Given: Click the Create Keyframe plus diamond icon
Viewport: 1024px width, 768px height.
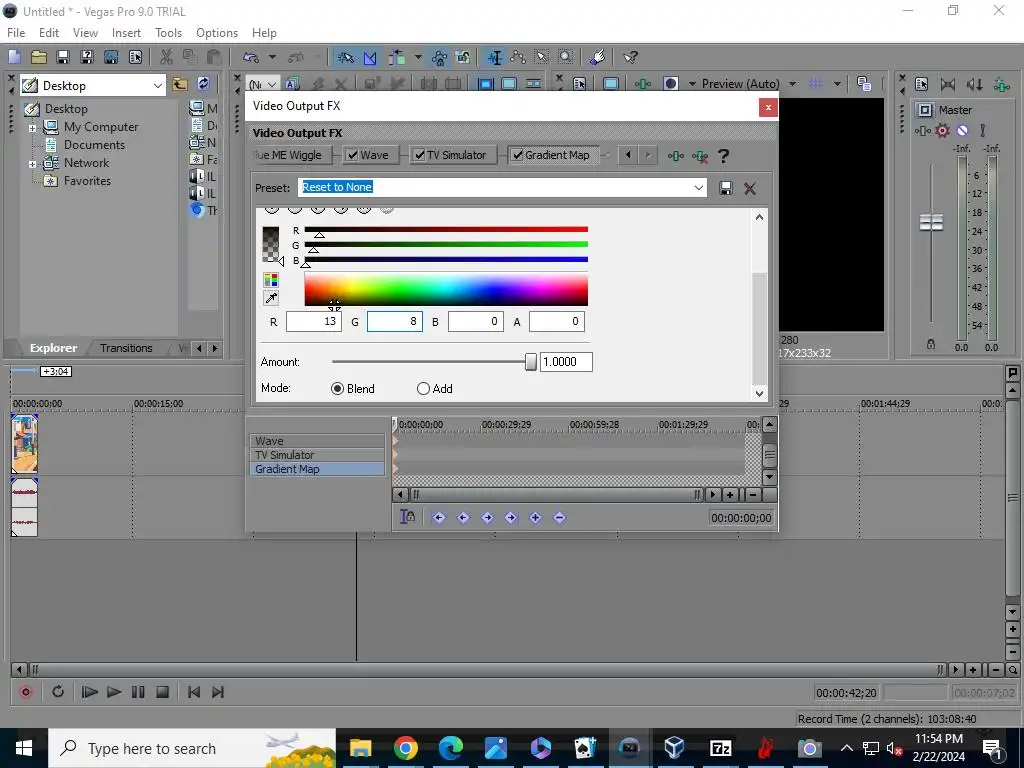Looking at the screenshot, I should (536, 518).
